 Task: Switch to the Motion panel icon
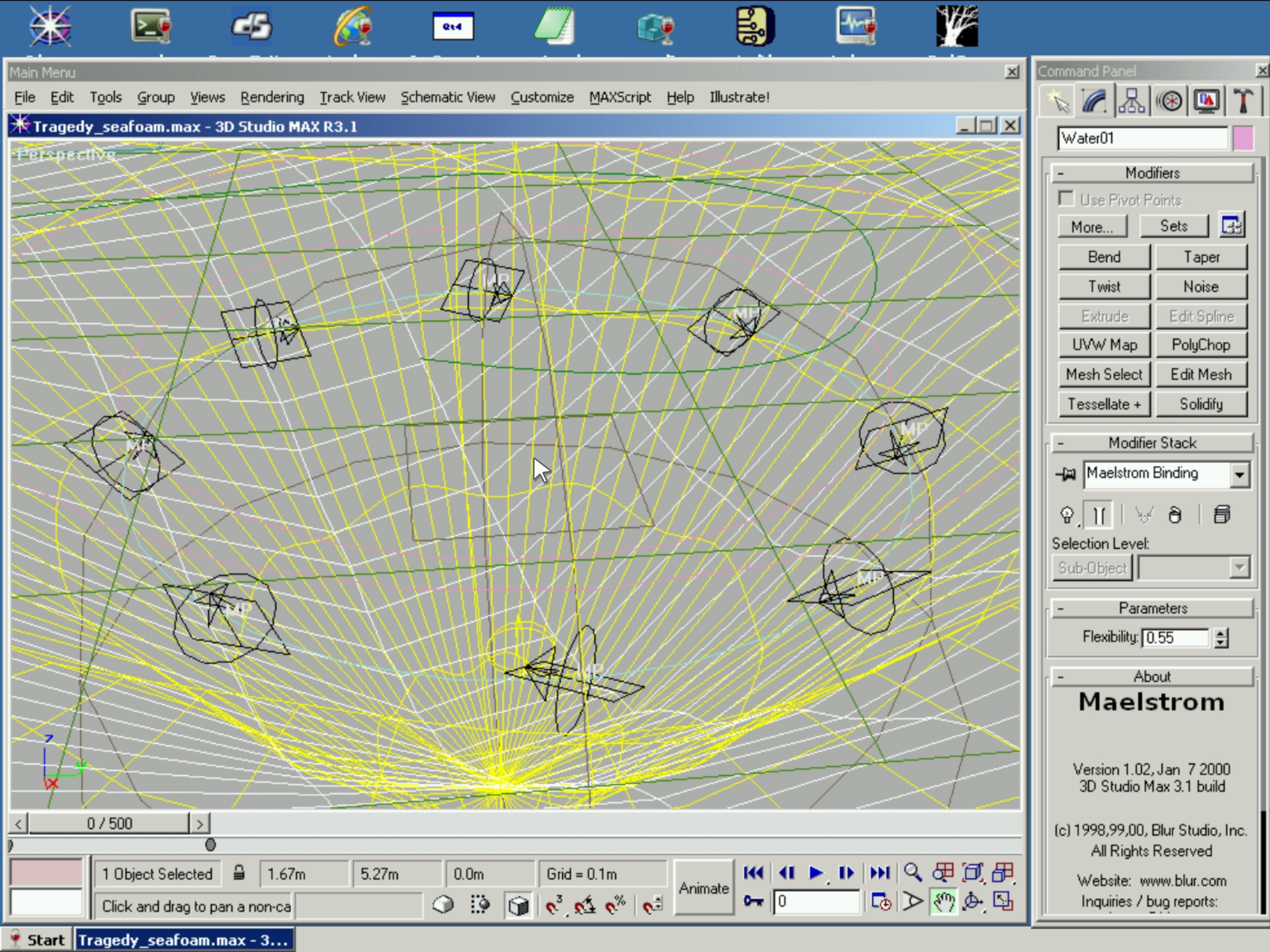[1170, 101]
